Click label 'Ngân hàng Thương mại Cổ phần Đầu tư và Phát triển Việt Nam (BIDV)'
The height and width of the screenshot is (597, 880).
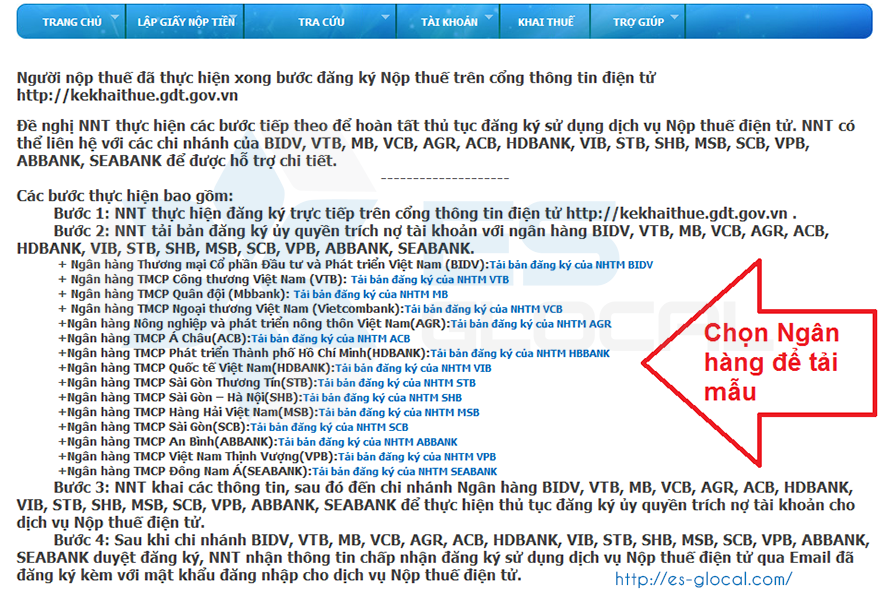pos(280,265)
